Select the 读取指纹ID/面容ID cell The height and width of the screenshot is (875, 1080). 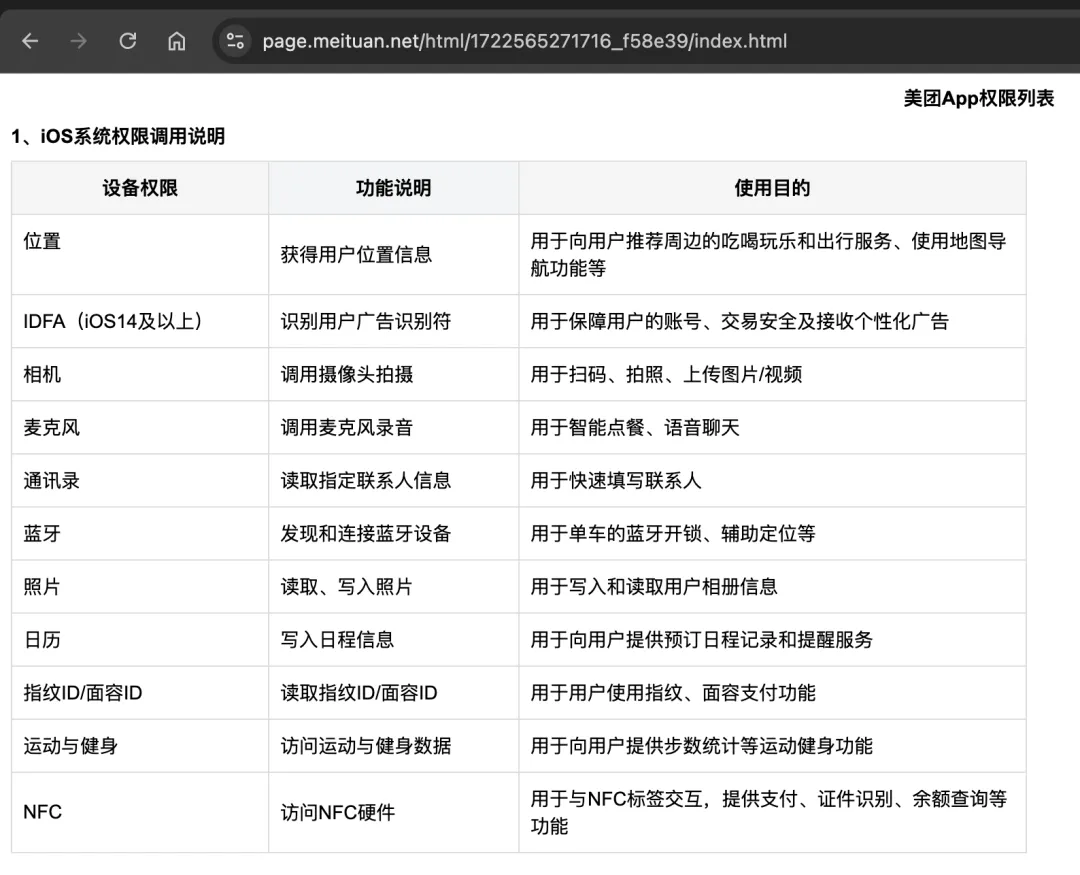click(393, 692)
